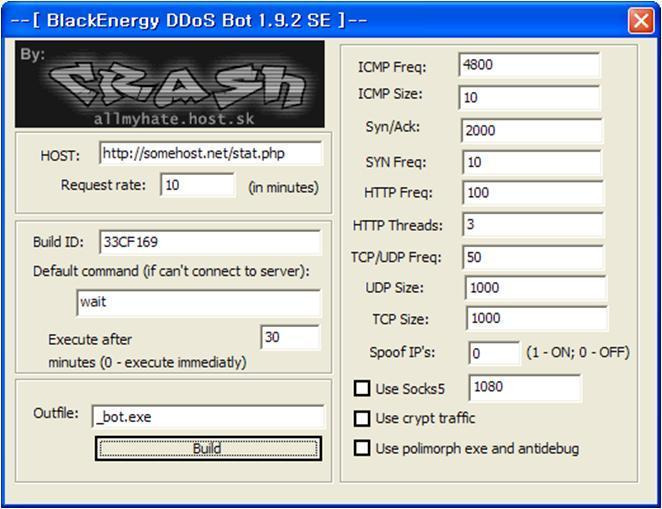The height and width of the screenshot is (509, 662).
Task: Click the "Default command" label text
Action: click(171, 271)
